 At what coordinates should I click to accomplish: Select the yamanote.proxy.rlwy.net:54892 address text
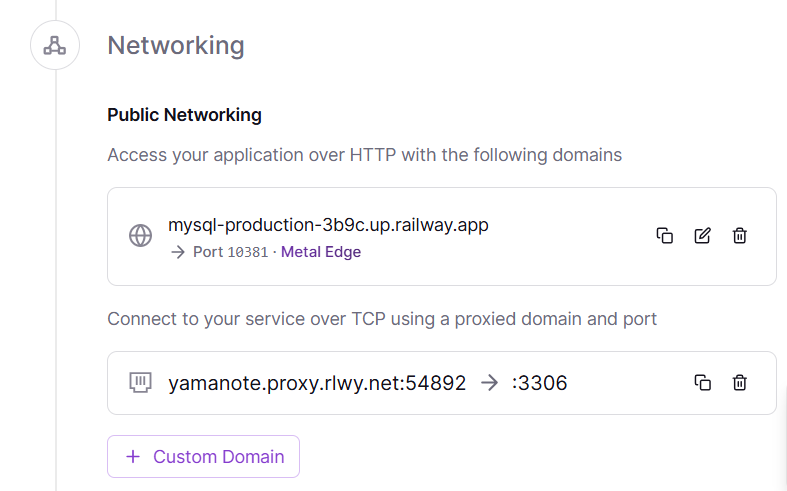tap(317, 382)
